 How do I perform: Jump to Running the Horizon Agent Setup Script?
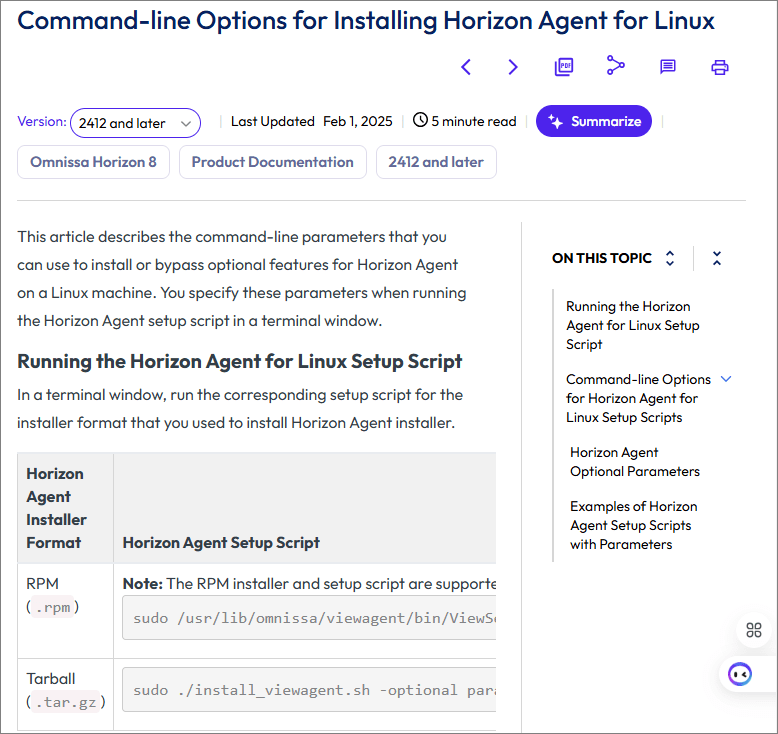point(632,325)
